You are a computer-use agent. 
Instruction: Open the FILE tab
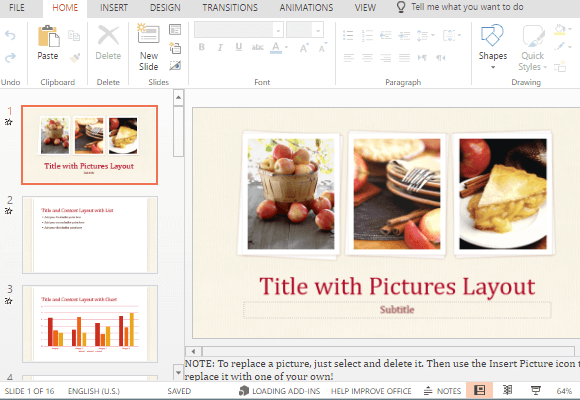point(17,7)
